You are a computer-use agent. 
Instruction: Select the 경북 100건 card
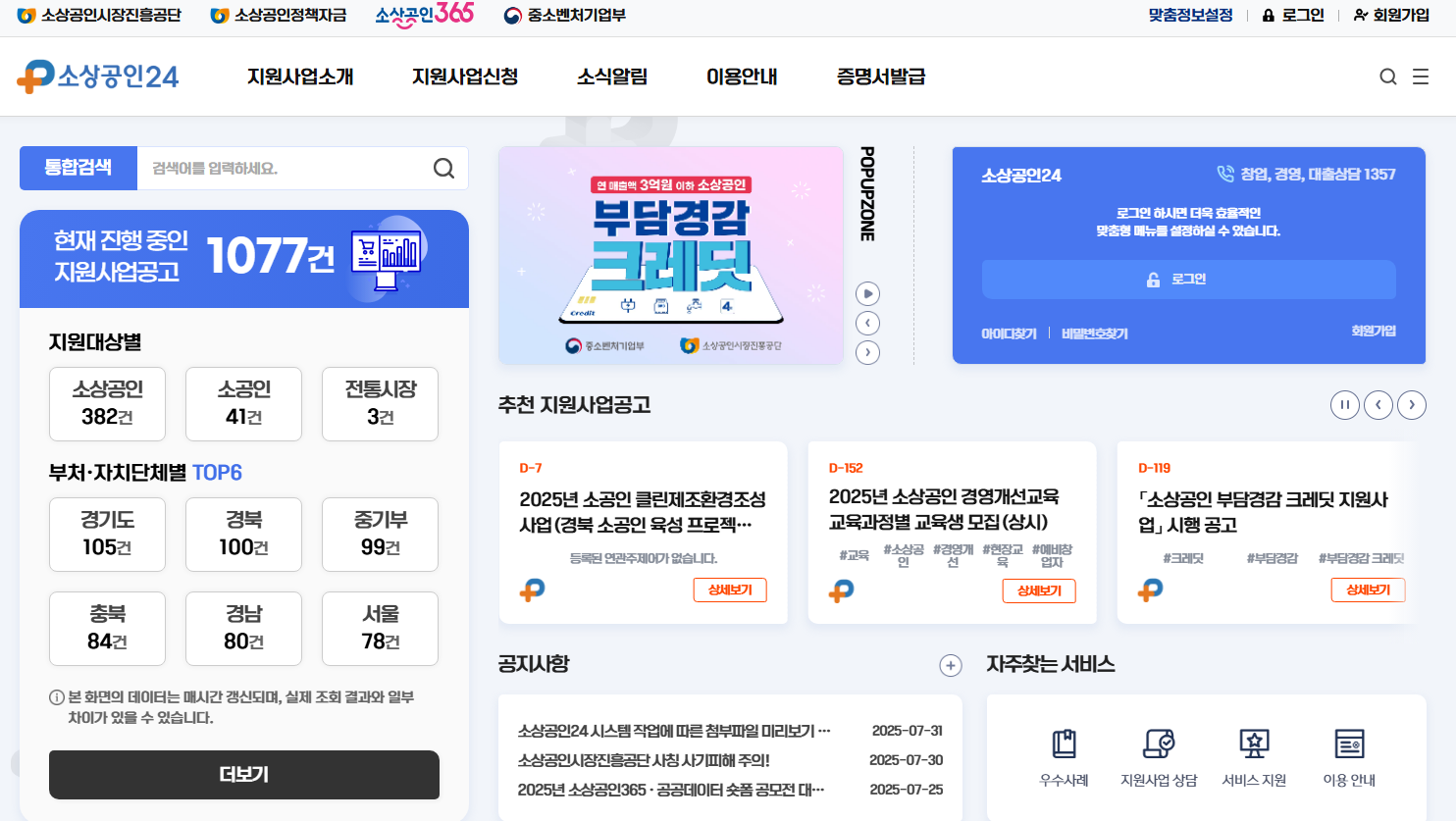pyautogui.click(x=243, y=535)
